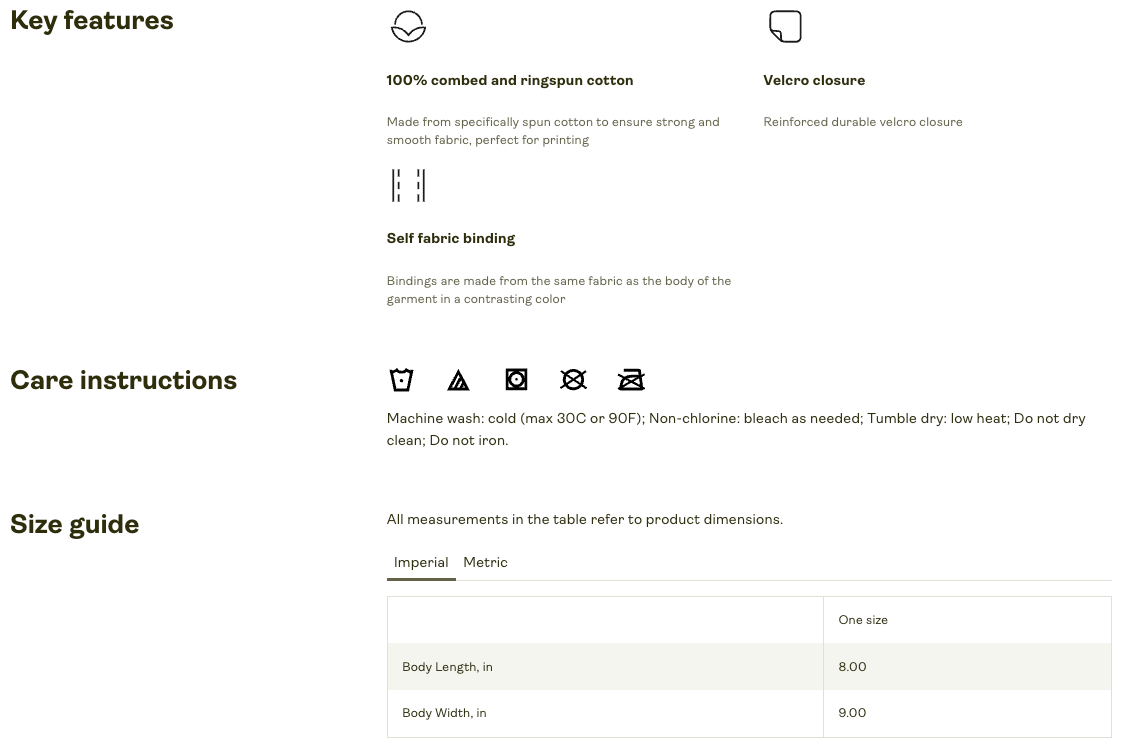The height and width of the screenshot is (750, 1127).
Task: Click the machine wash cold icon
Action: coord(401,380)
